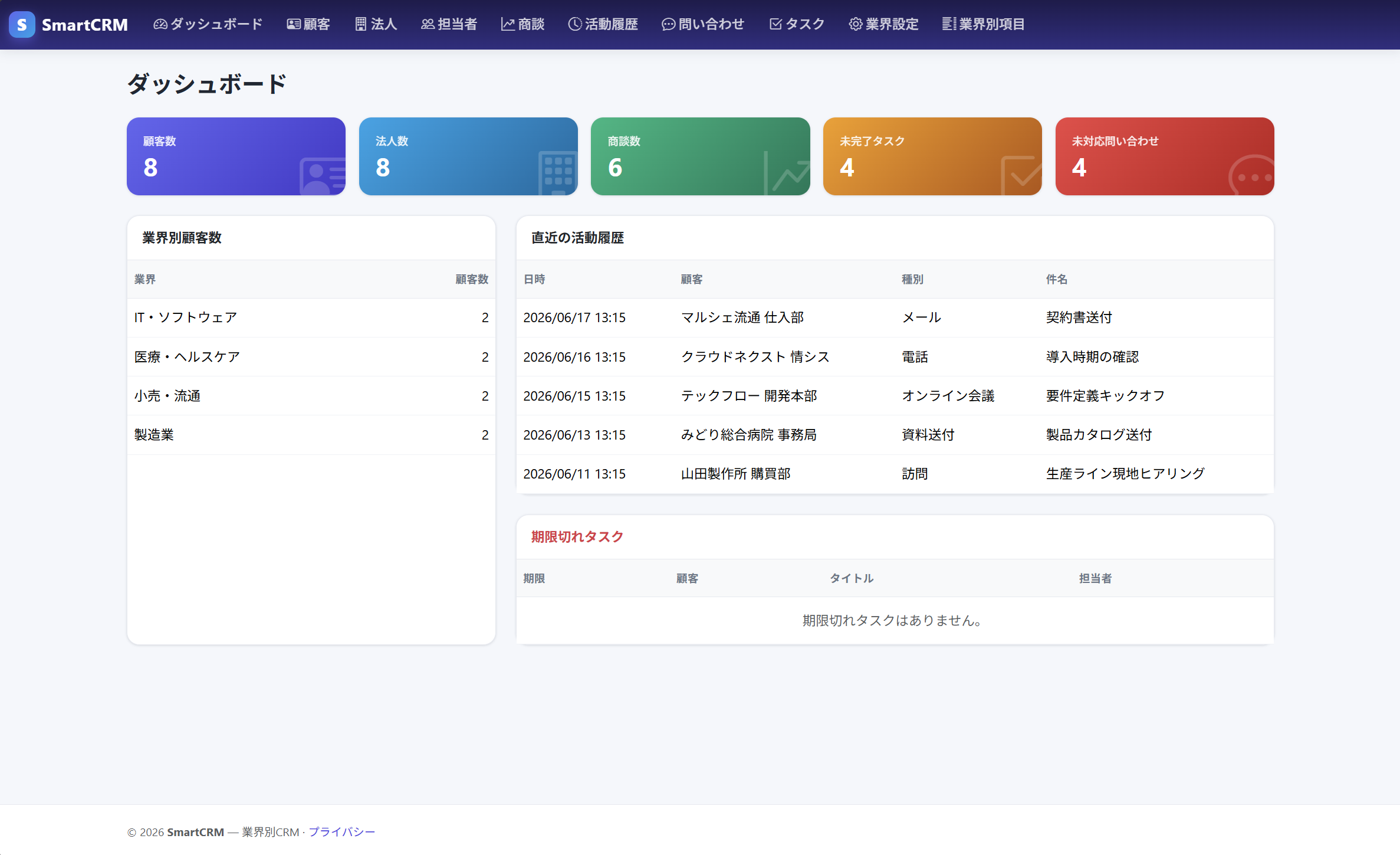Click the 契約書送付 subject cell
The height and width of the screenshot is (855, 1400).
pyautogui.click(x=1079, y=317)
